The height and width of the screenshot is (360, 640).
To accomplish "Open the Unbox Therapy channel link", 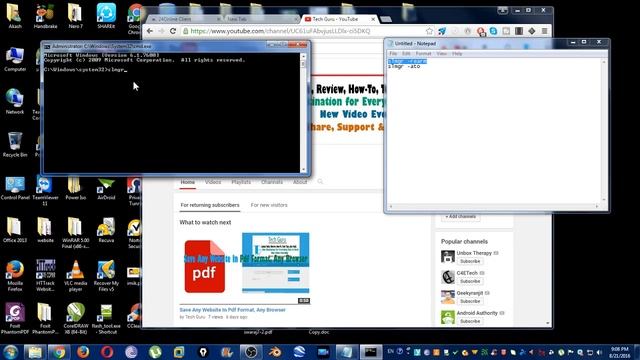I will pyautogui.click(x=474, y=253).
